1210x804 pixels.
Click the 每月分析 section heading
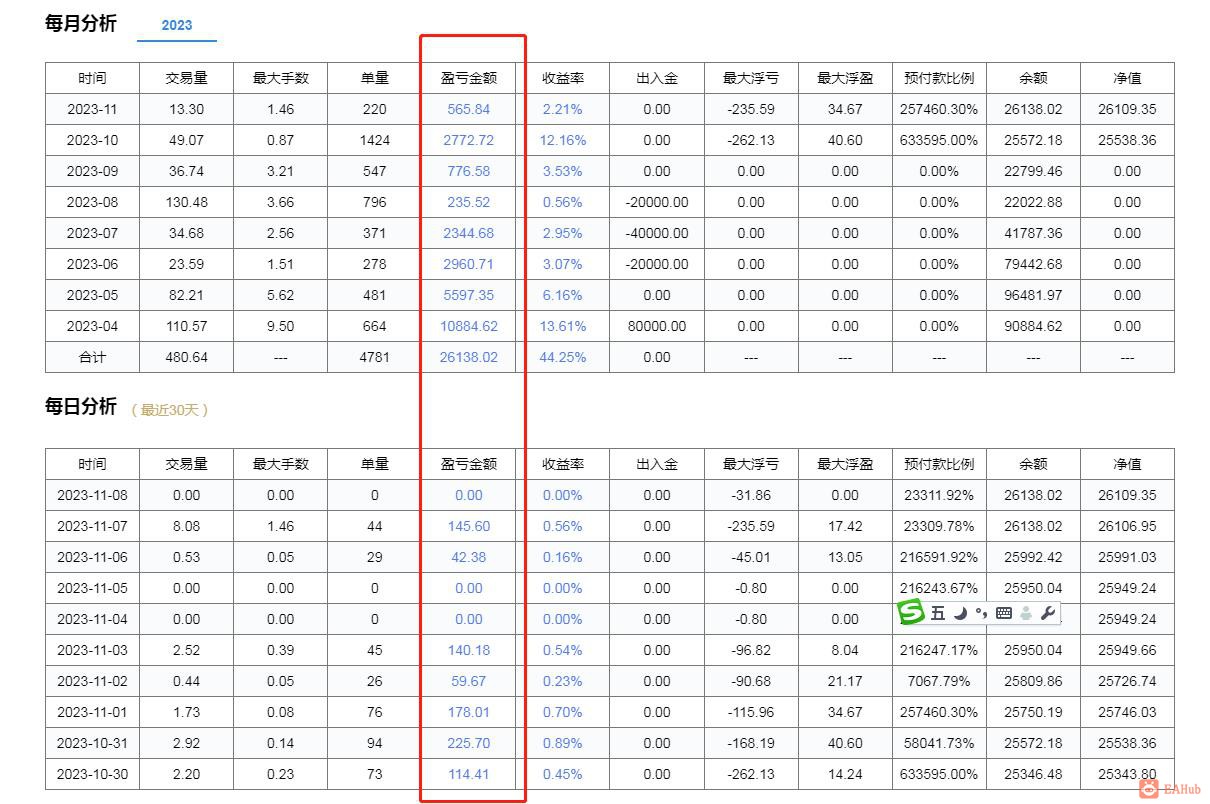(x=81, y=23)
